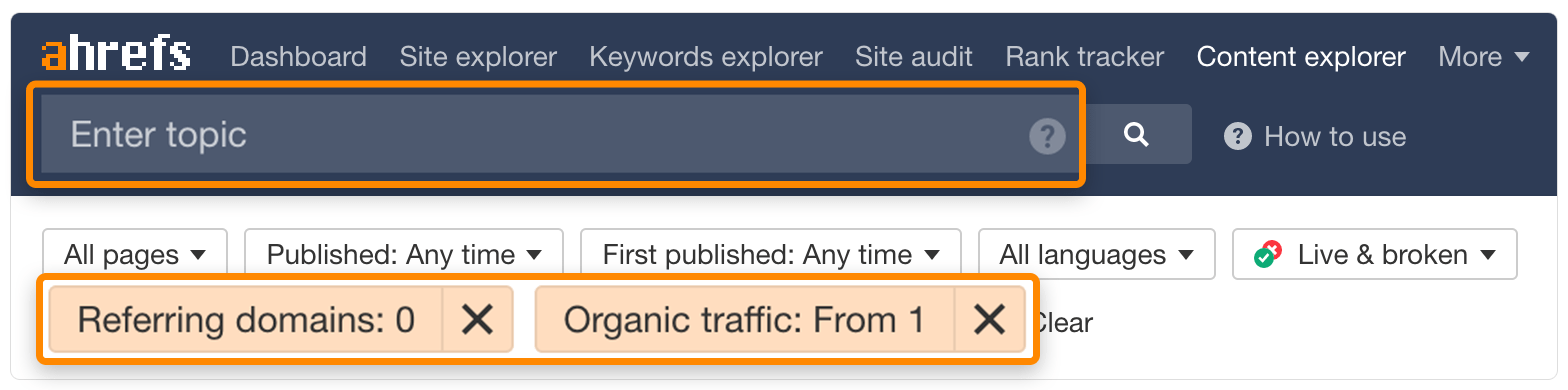Open the All languages dropdown

(x=1097, y=254)
